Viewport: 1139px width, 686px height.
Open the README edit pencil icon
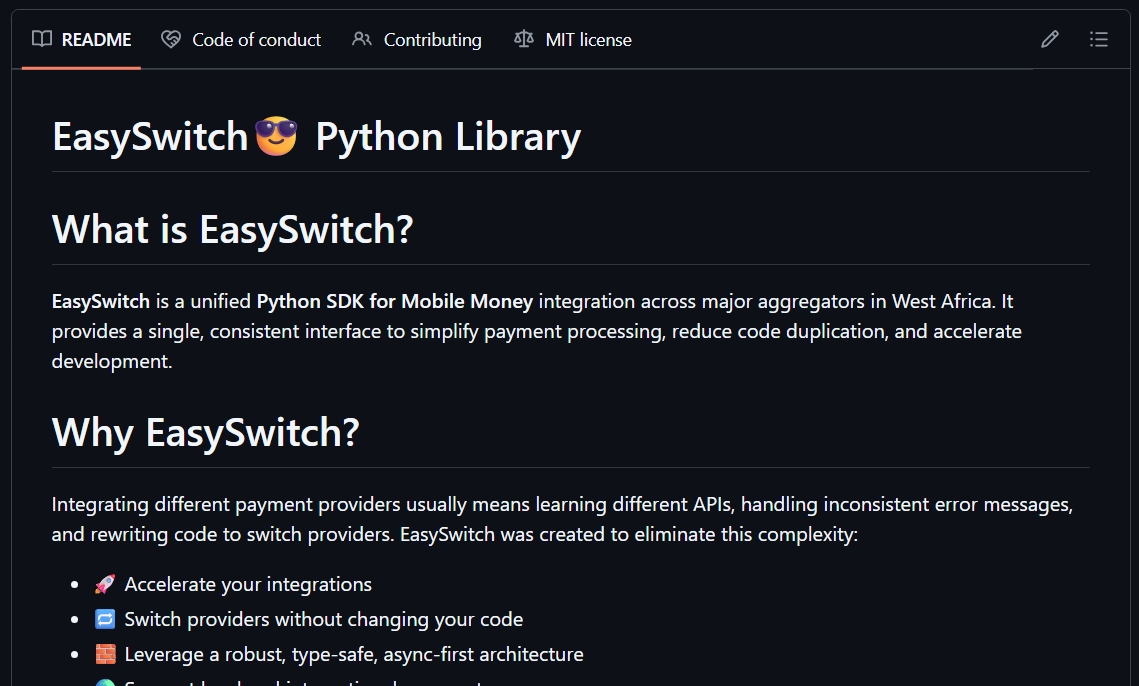point(1049,39)
